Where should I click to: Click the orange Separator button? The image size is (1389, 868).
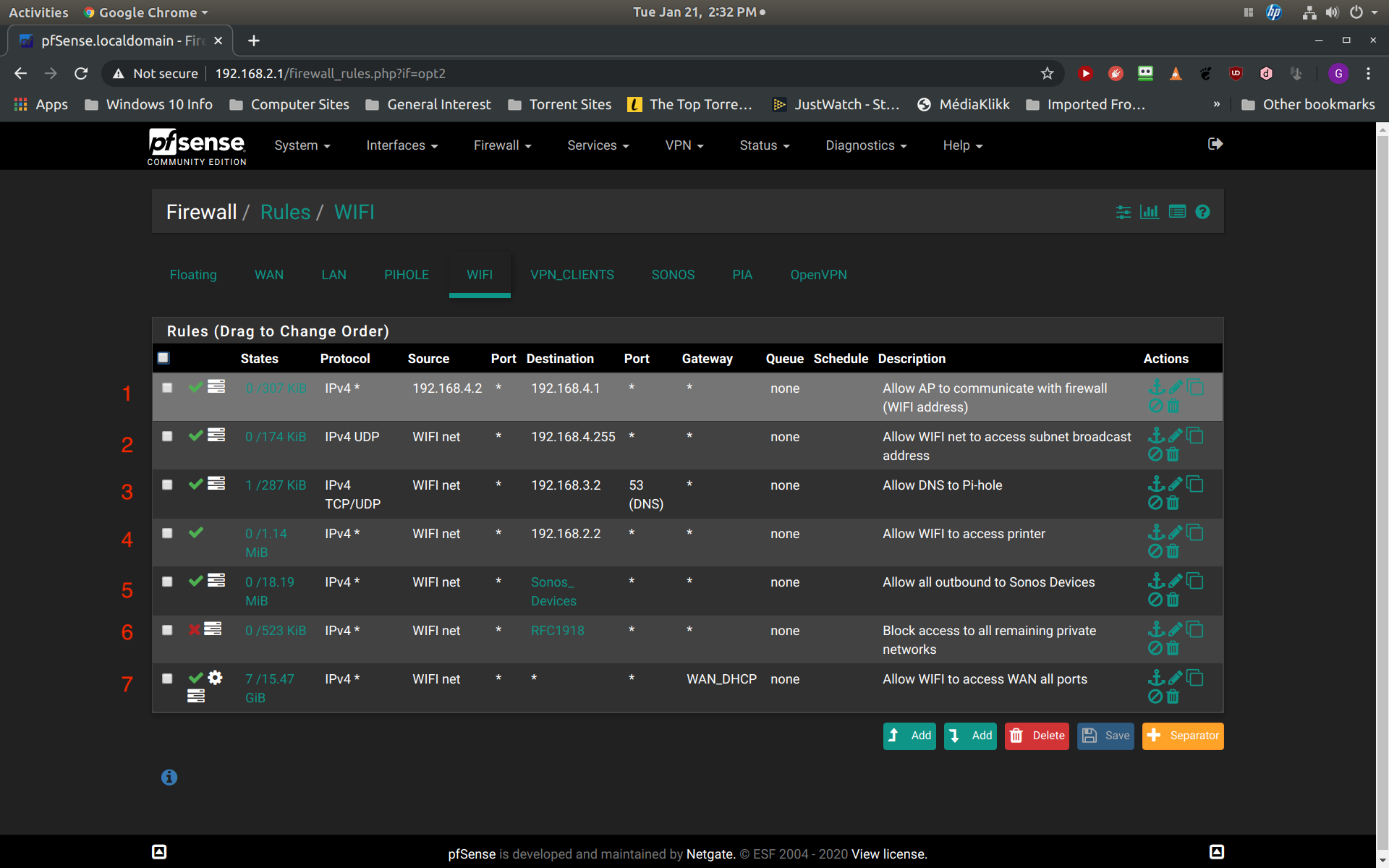point(1183,736)
